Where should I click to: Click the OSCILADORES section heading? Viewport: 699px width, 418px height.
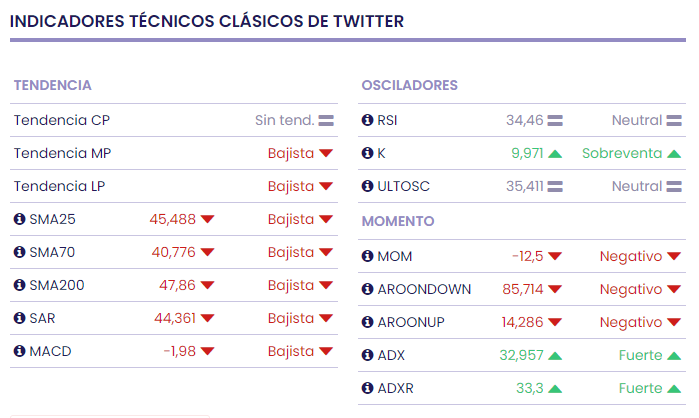[409, 85]
